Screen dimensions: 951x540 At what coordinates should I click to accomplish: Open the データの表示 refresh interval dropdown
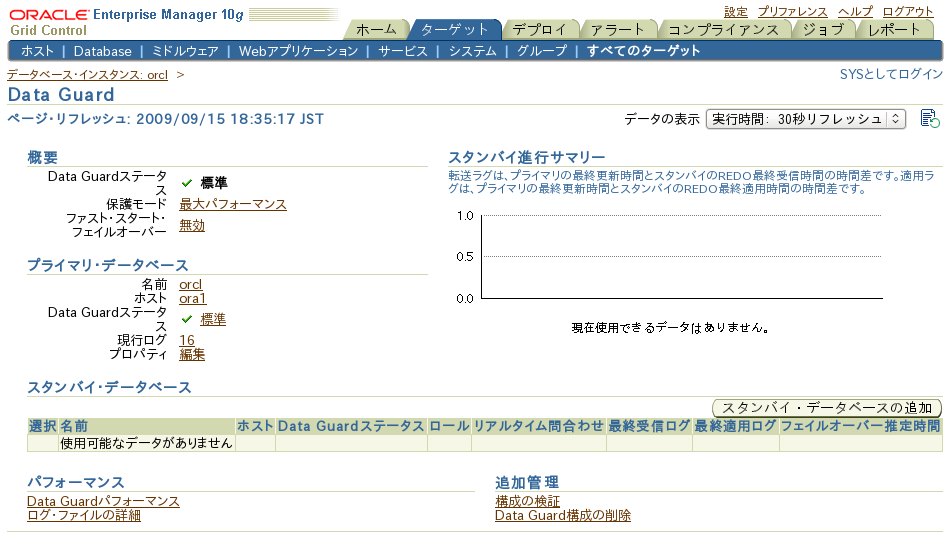pyautogui.click(x=805, y=119)
